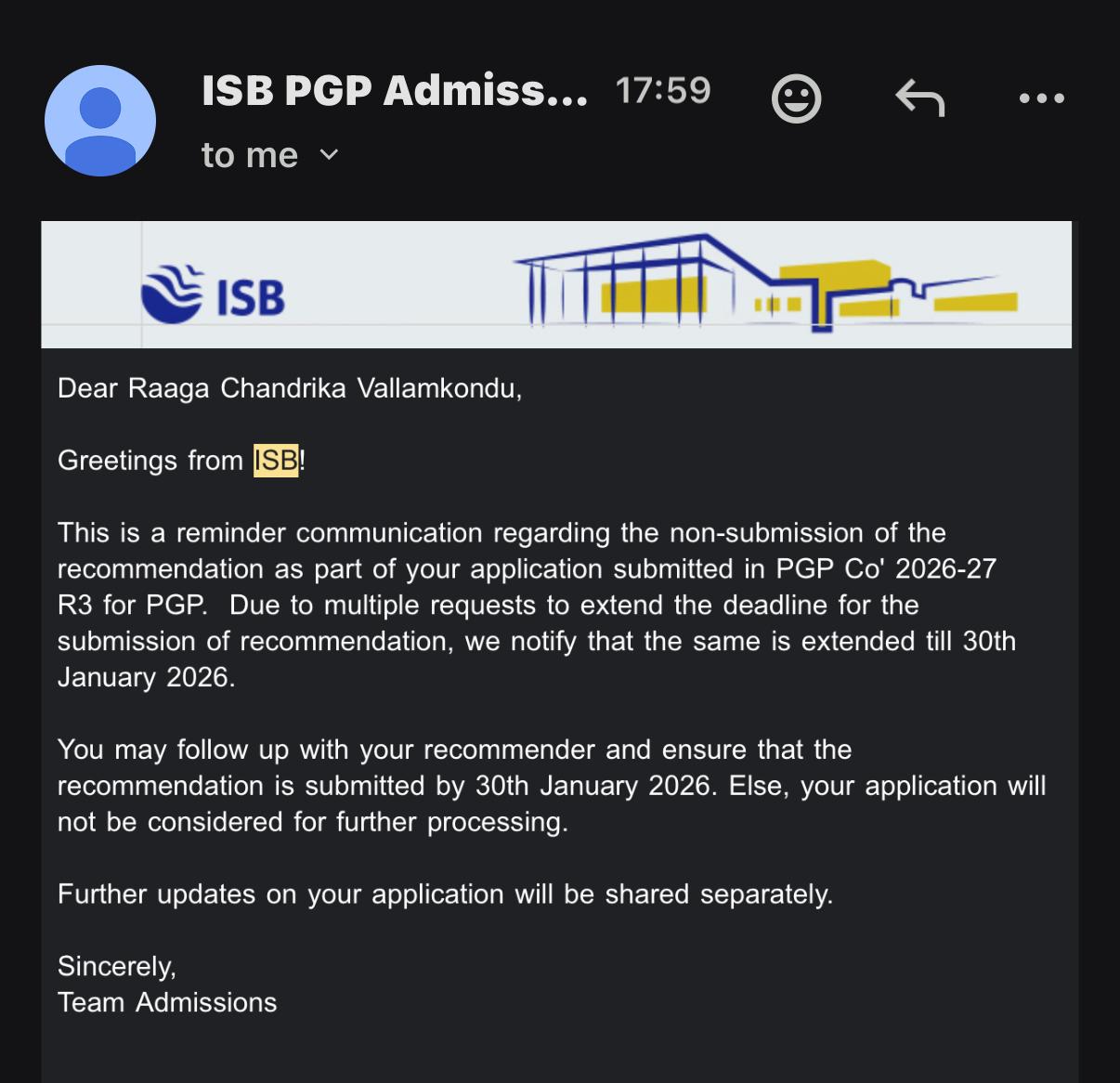Click the "Sincerely," closing line
The image size is (1120, 1083).
click(x=117, y=967)
